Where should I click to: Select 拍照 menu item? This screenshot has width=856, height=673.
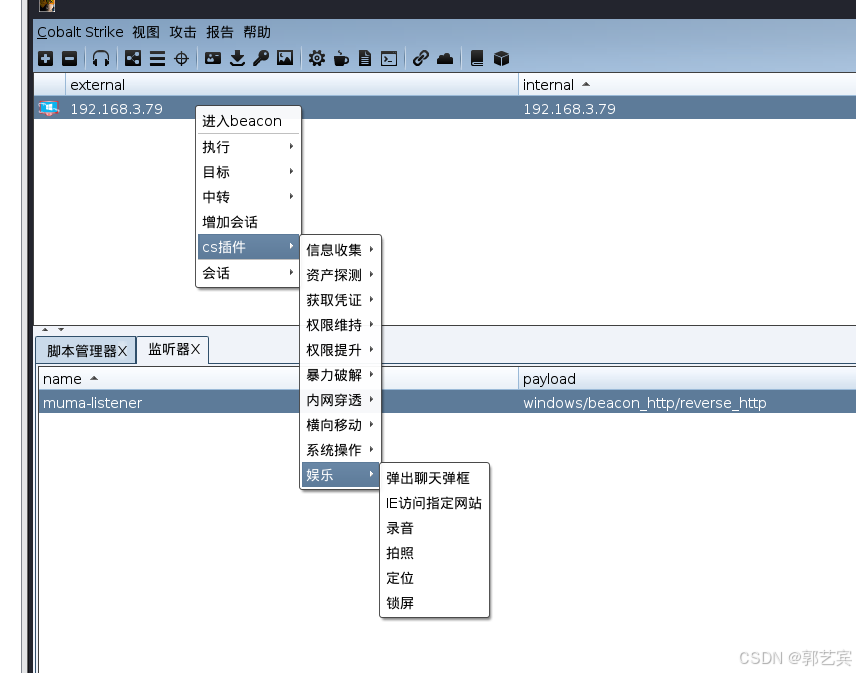click(434, 553)
